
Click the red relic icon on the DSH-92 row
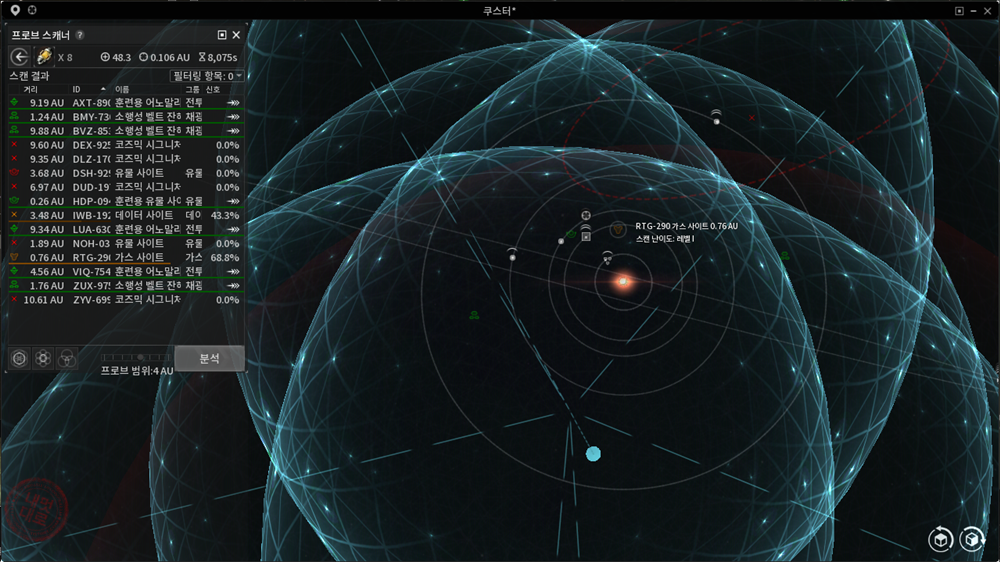coord(14,172)
